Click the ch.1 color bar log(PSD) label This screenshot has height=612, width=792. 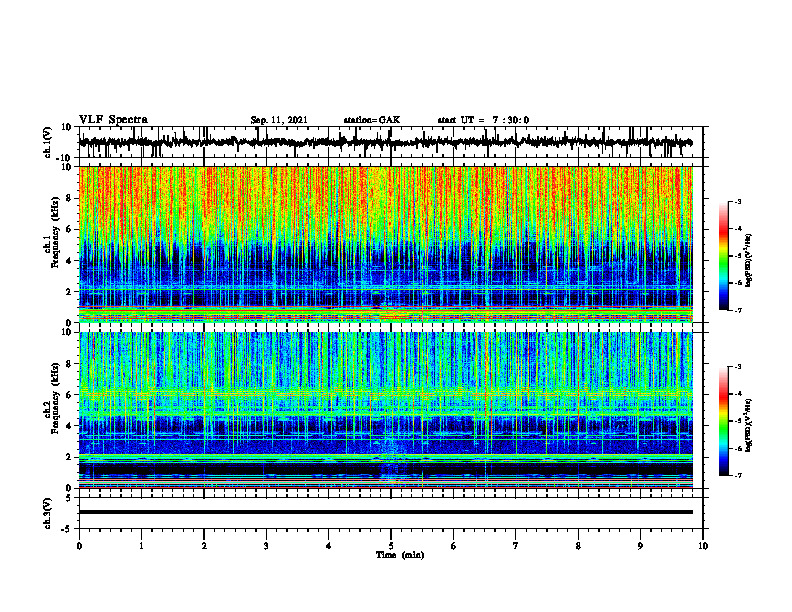pos(749,261)
